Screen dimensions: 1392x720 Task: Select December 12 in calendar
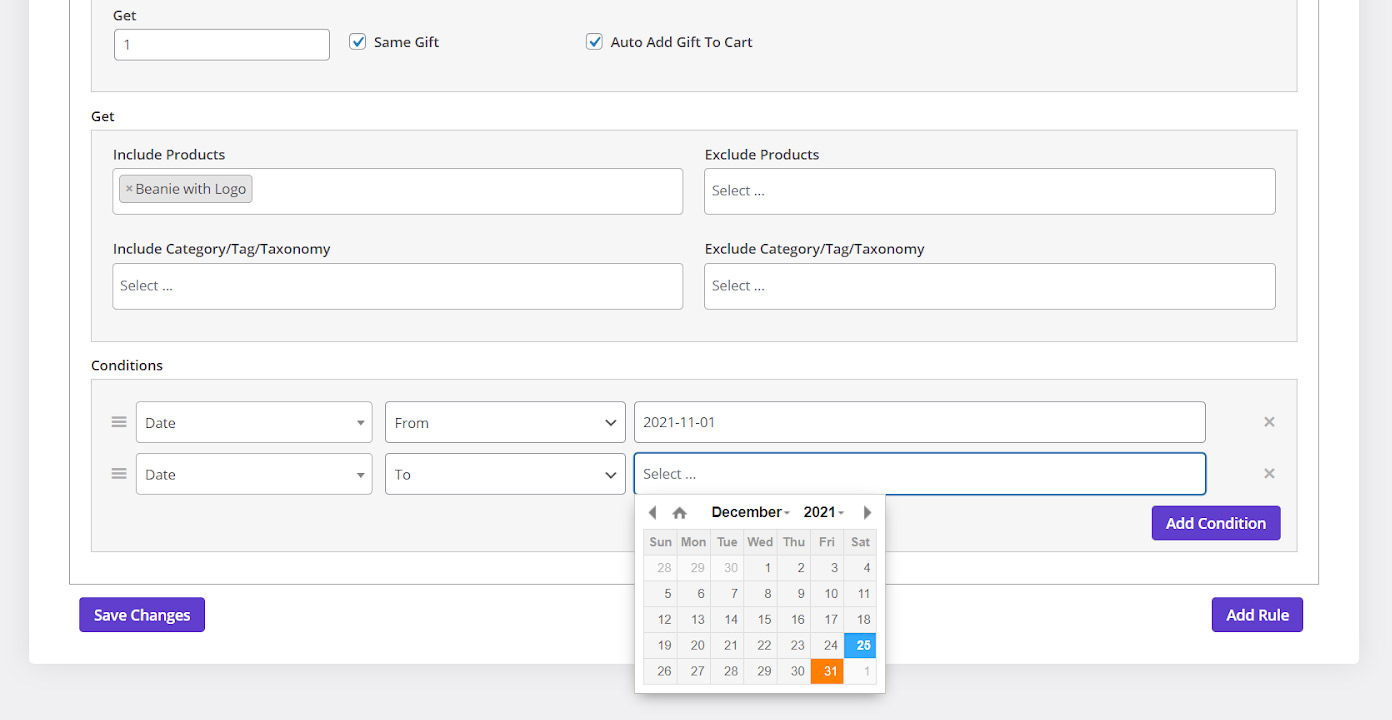pos(660,619)
